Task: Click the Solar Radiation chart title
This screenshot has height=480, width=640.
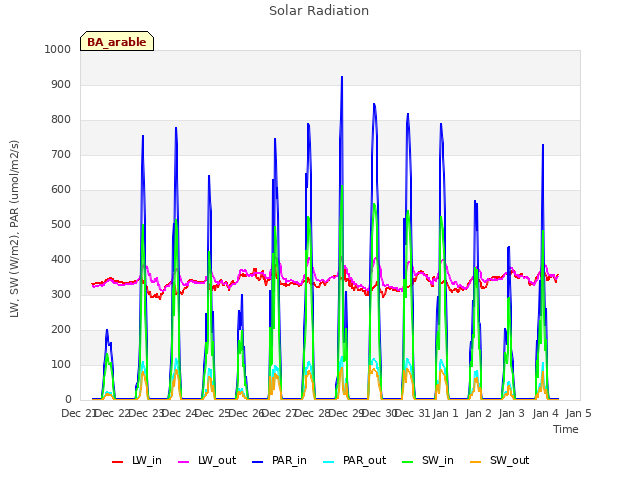Action: (x=319, y=11)
